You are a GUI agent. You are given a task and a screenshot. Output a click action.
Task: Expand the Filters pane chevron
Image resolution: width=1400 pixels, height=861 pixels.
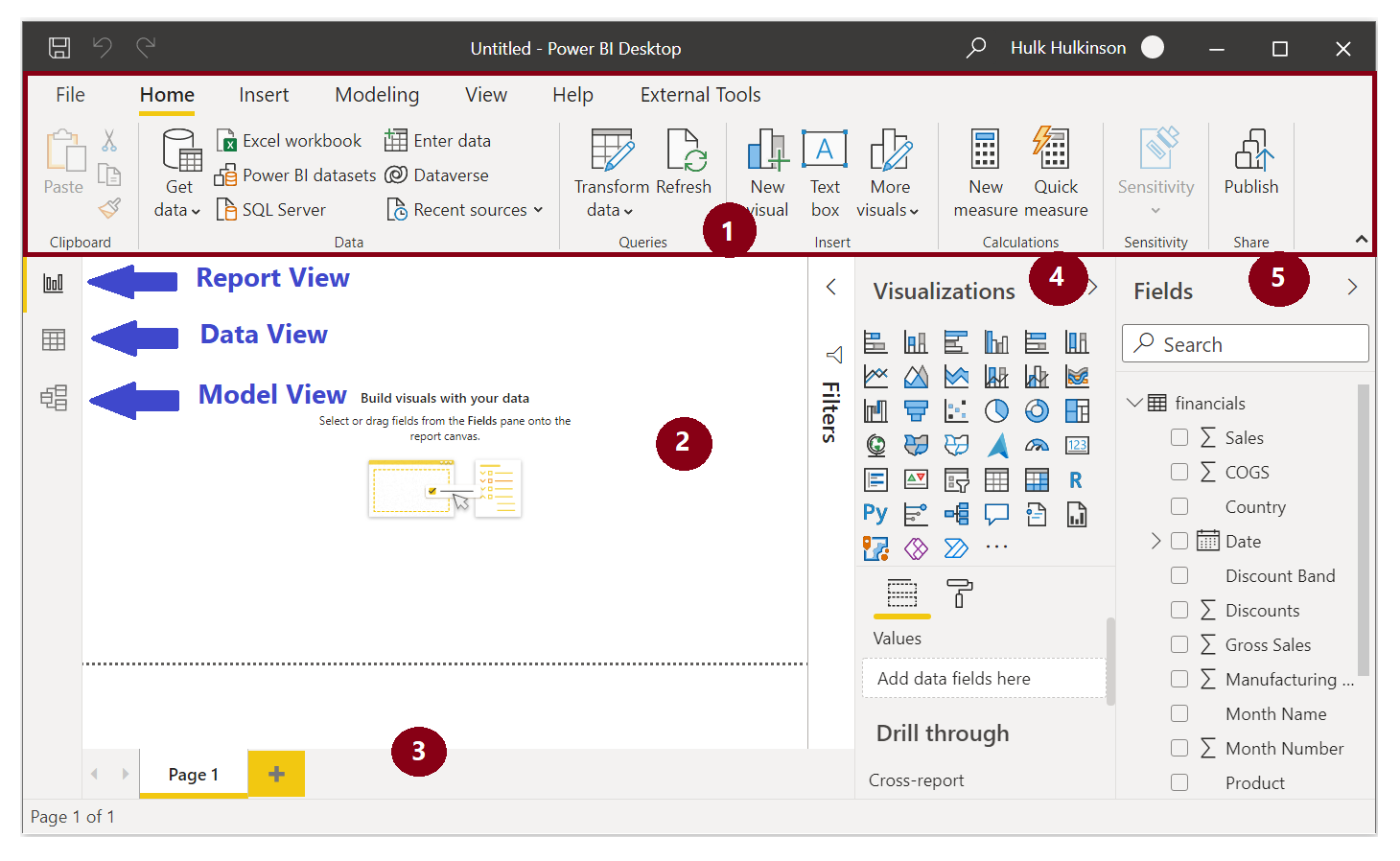click(x=831, y=287)
